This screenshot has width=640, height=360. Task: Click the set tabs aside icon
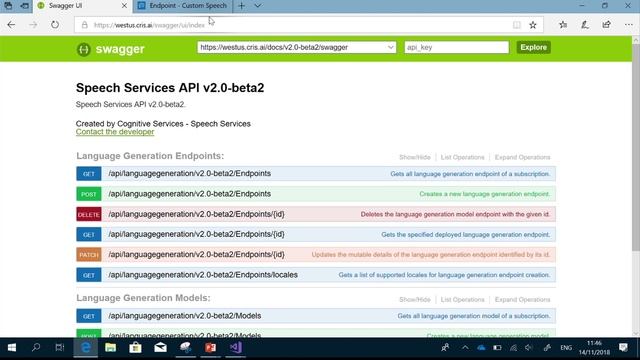[x=24, y=6]
